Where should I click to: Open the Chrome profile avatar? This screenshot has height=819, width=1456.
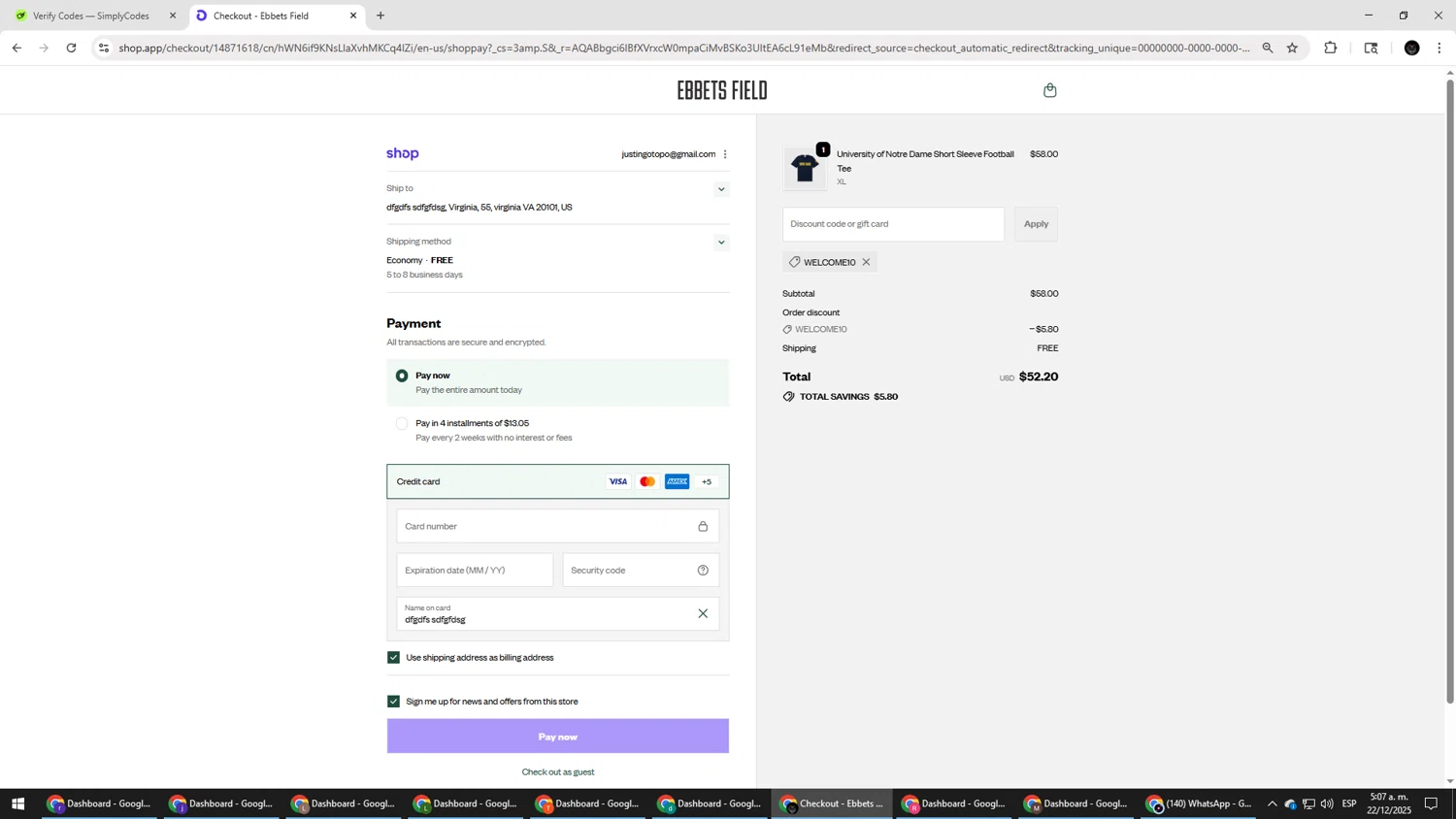click(x=1411, y=48)
